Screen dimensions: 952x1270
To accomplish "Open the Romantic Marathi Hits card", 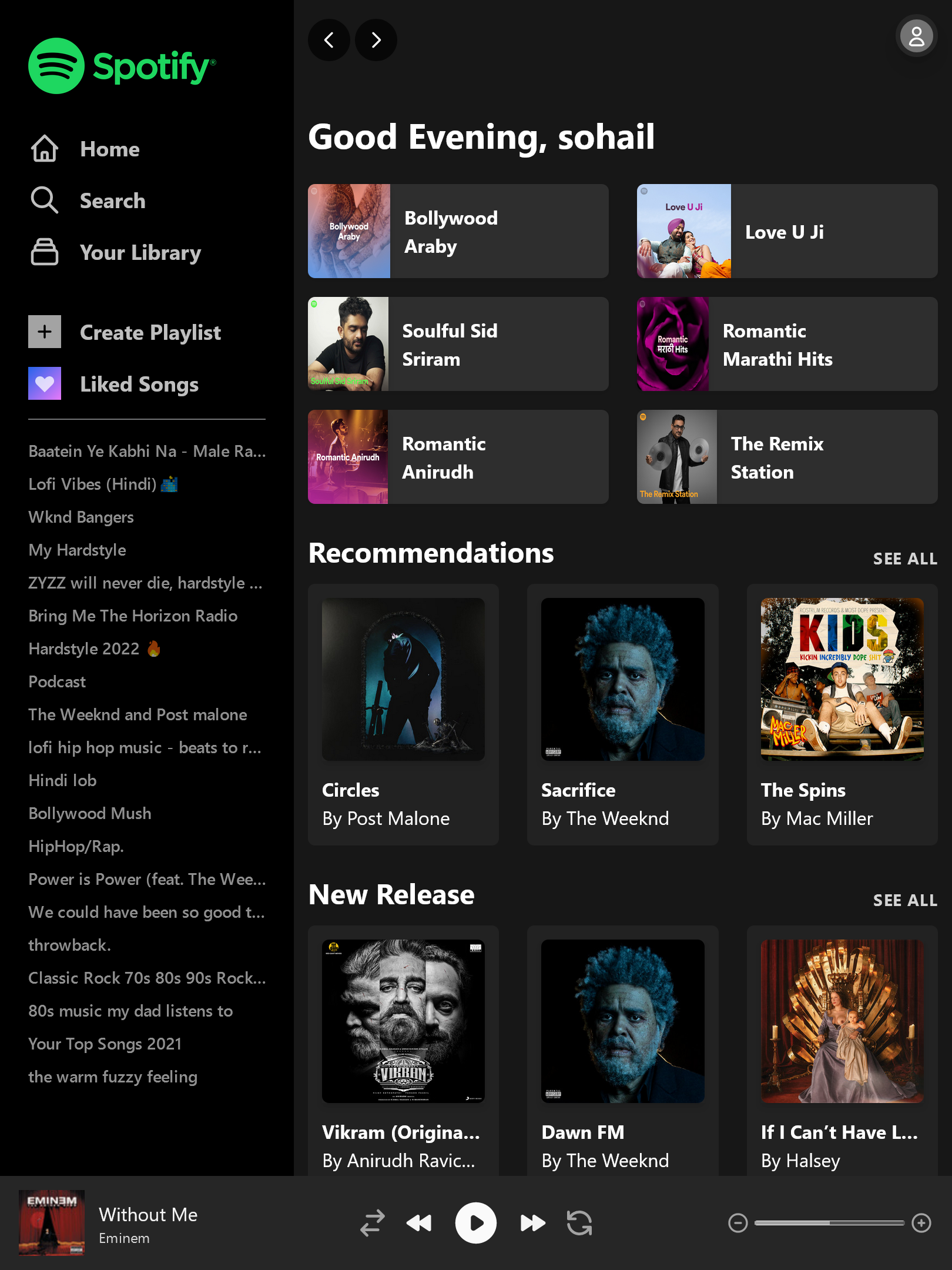I will point(787,344).
